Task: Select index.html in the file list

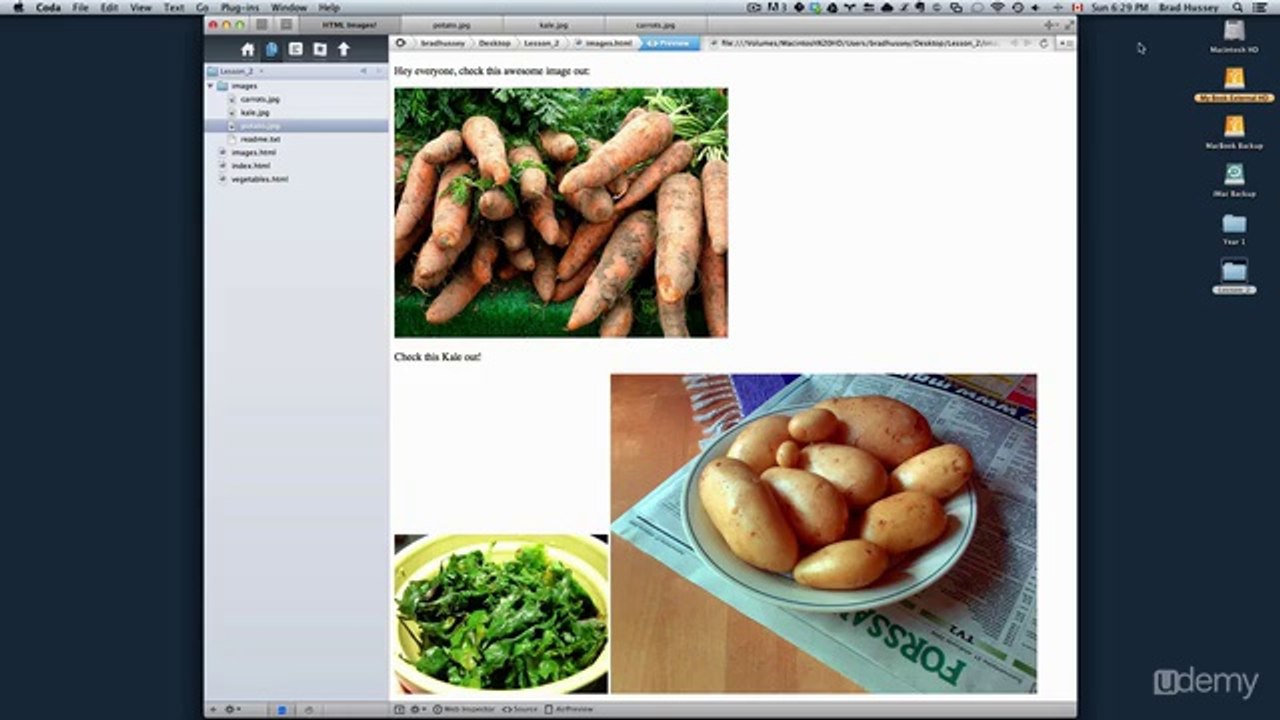Action: tap(250, 165)
